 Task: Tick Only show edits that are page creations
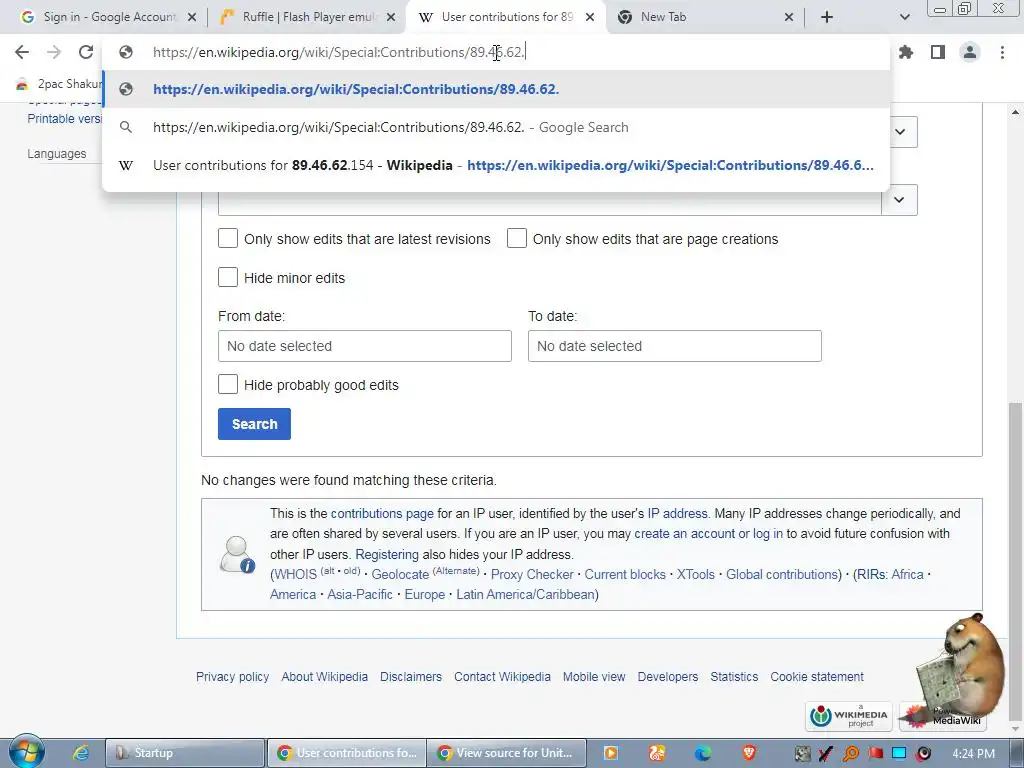517,238
